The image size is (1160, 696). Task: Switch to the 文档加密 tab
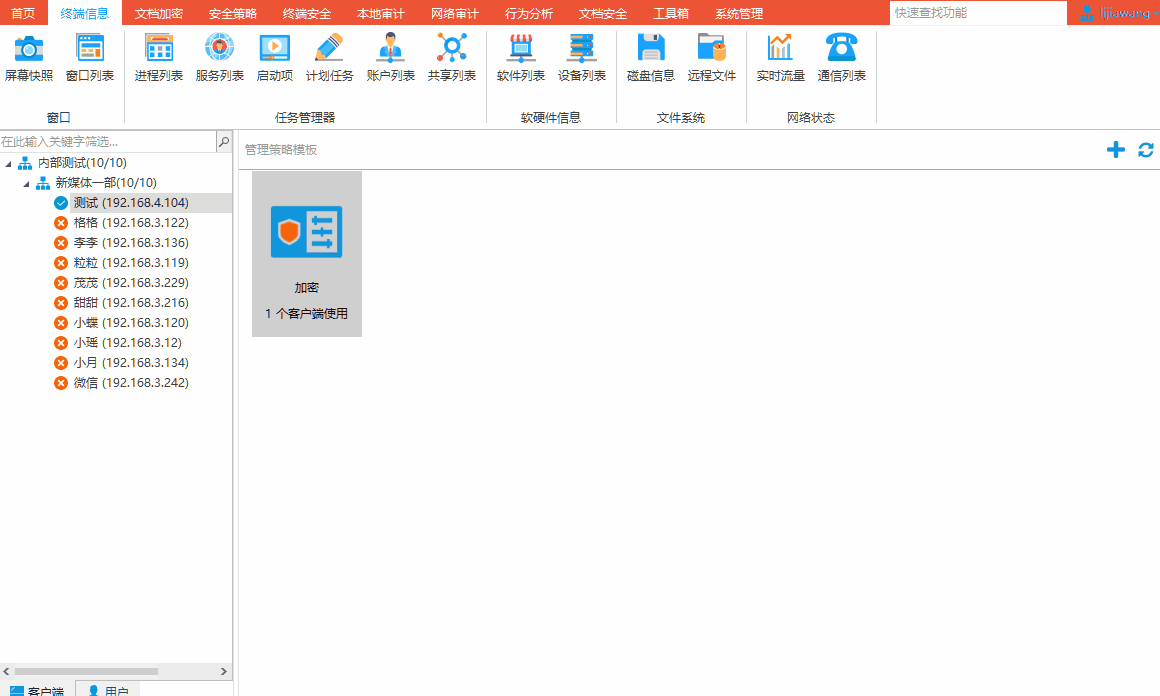(159, 13)
